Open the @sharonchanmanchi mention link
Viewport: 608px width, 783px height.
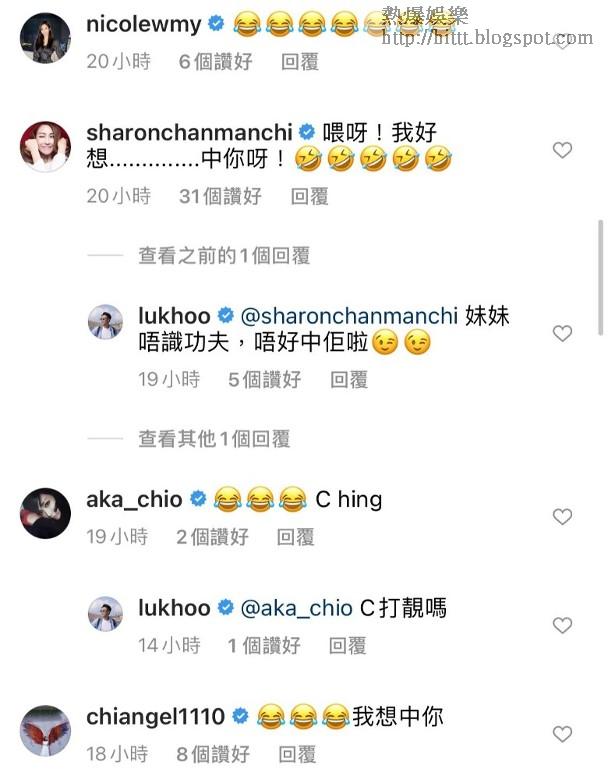pyautogui.click(x=349, y=316)
